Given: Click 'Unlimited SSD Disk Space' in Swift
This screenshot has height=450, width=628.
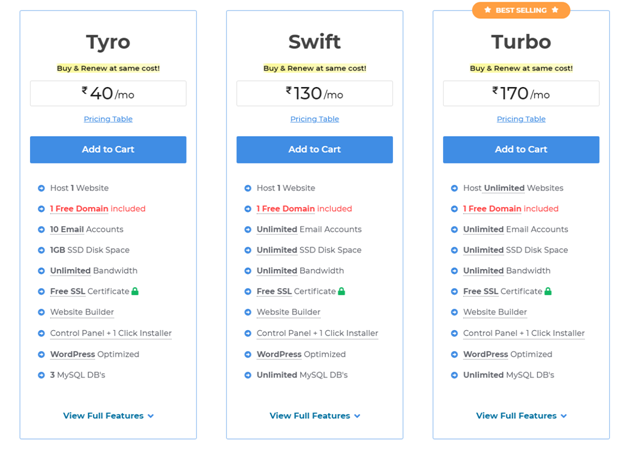Looking at the screenshot, I should (309, 250).
